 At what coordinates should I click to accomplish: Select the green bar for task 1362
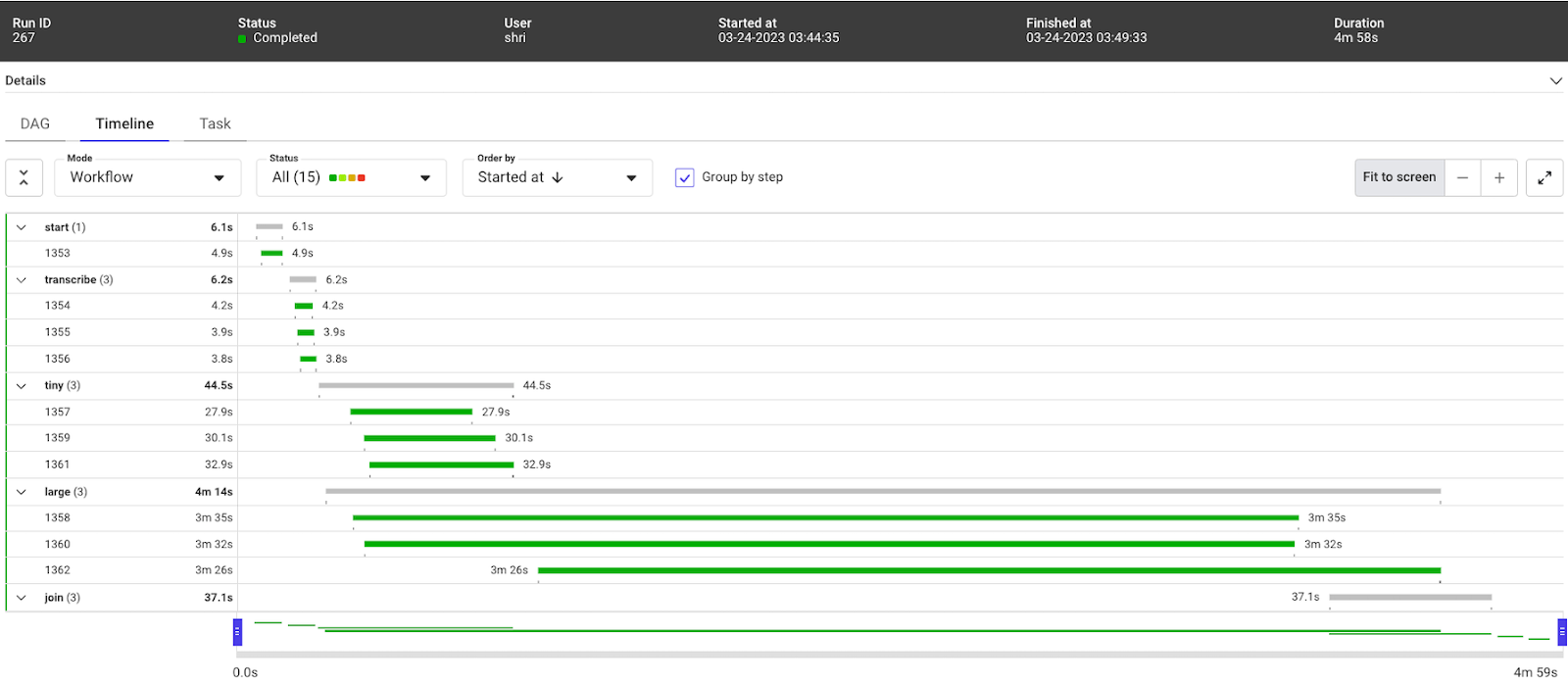pyautogui.click(x=989, y=570)
